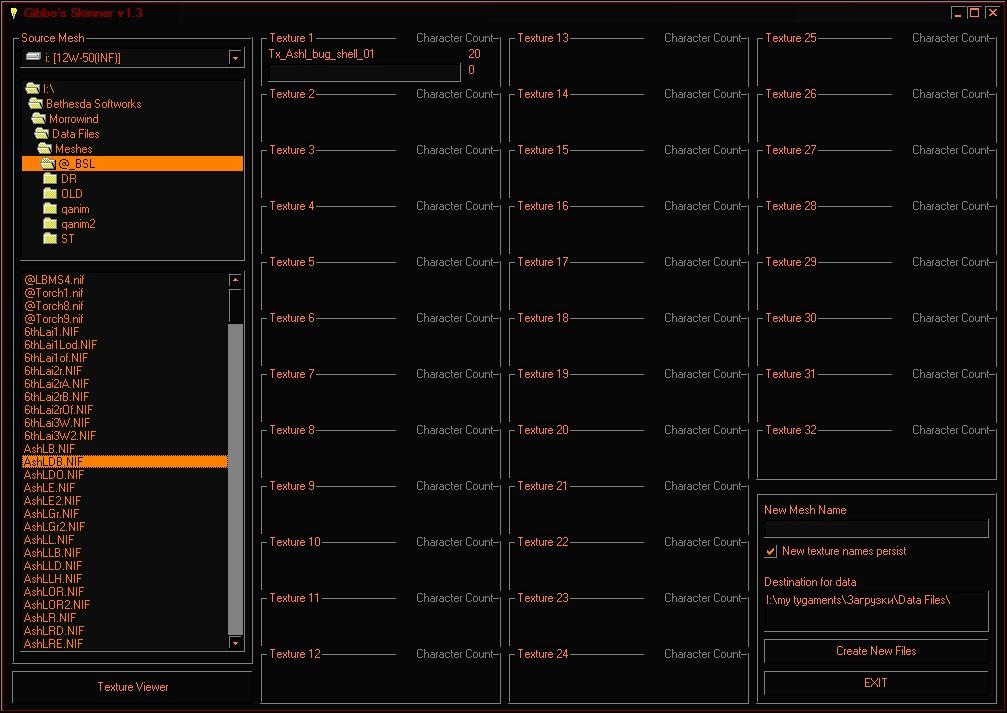The image size is (1007, 713).
Task: Click file list scroll down arrow
Action: tap(236, 642)
